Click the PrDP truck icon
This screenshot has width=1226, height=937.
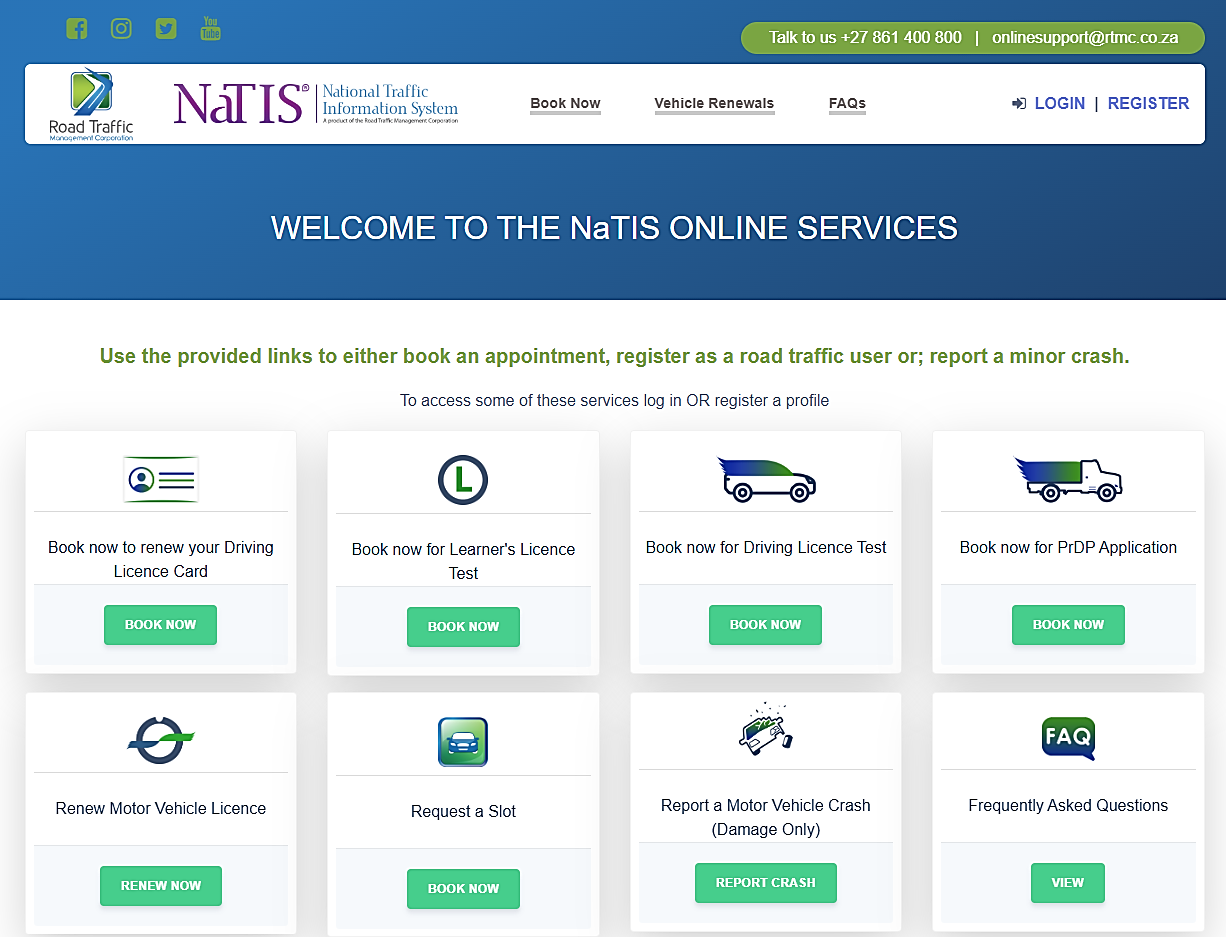(x=1068, y=479)
